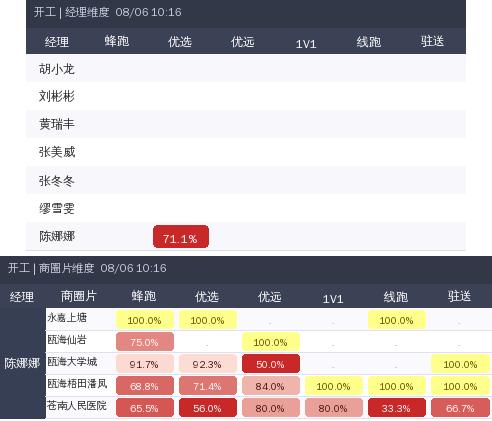Click the manager row 黄瑞丰

point(246,124)
